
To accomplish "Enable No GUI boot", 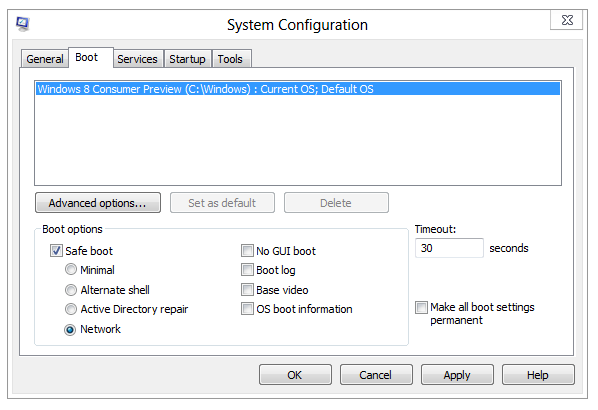I will [247, 251].
